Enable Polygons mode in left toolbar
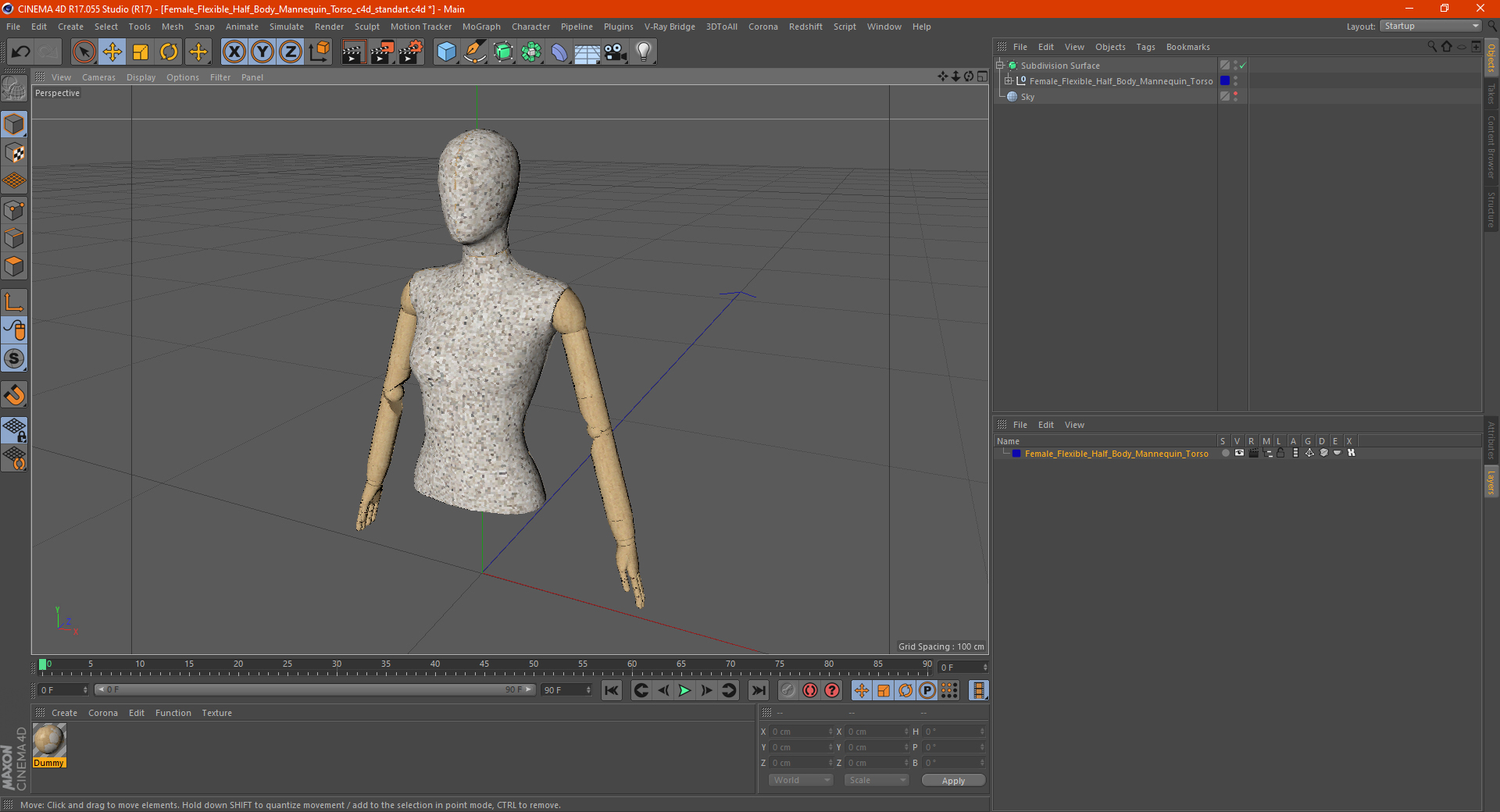Screen dimensions: 1500x812 point(14,266)
